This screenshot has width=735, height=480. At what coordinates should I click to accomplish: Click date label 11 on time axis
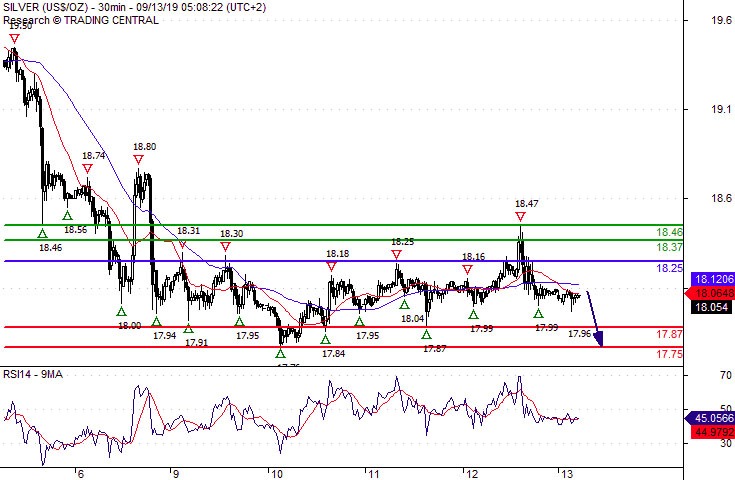373,474
